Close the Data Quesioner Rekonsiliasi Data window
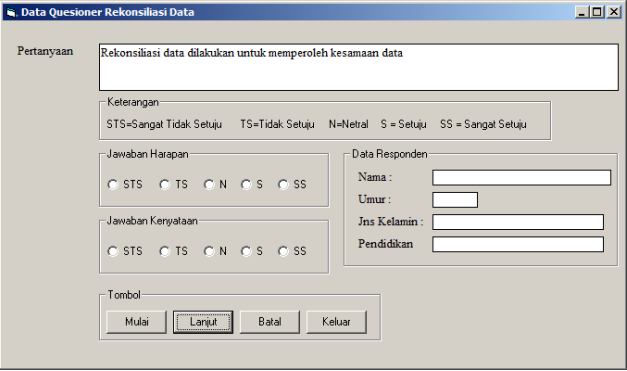This screenshot has width=627, height=371. click(613, 12)
